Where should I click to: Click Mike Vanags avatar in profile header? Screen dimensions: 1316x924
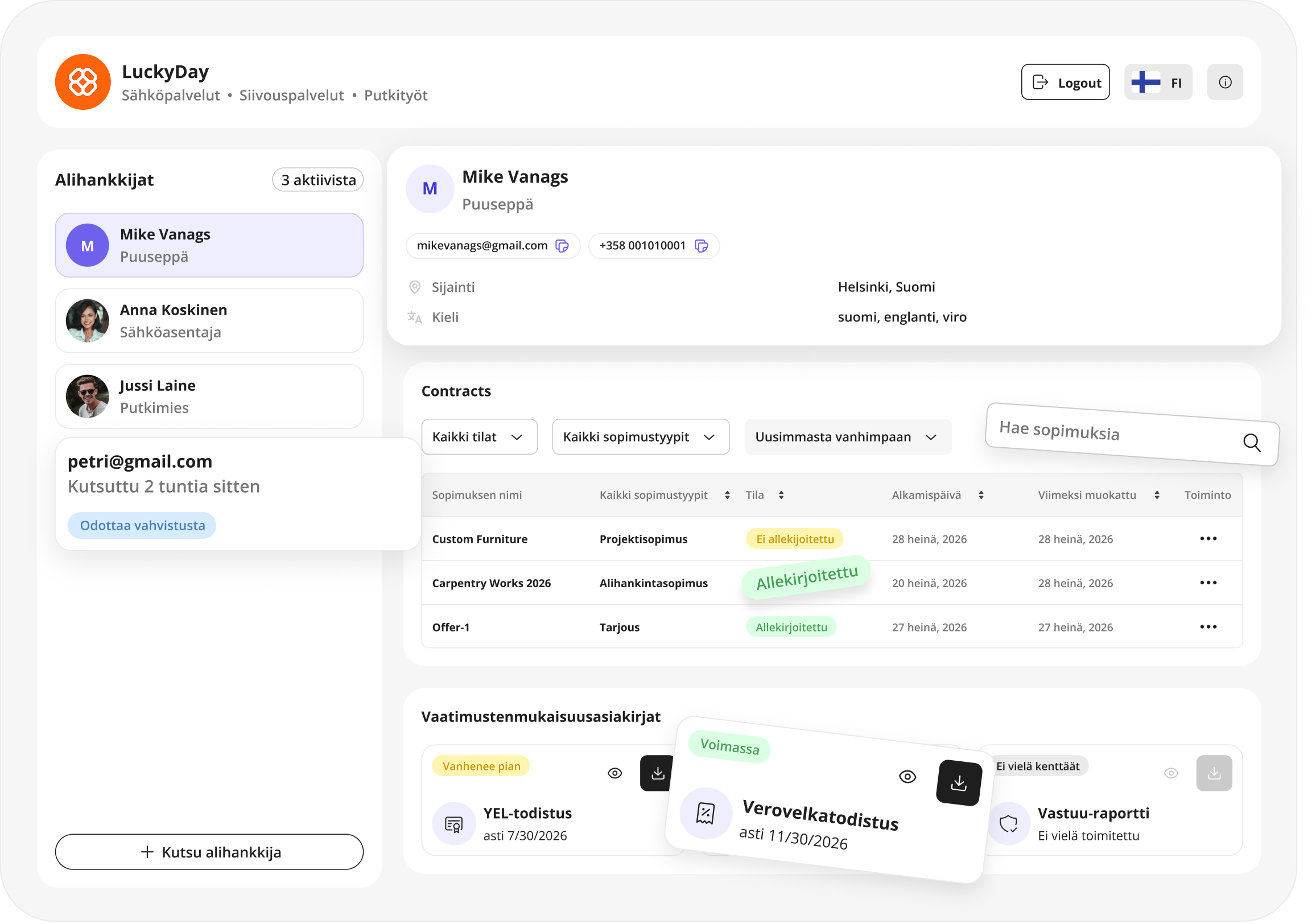pyautogui.click(x=431, y=189)
